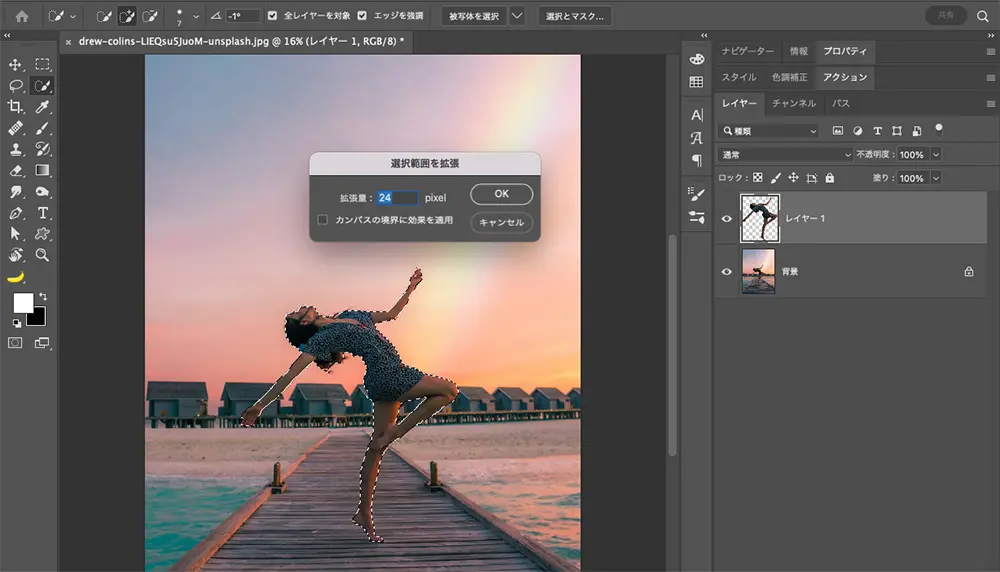Open the ナビゲーター panel tab
The width and height of the screenshot is (1000, 572).
[x=748, y=51]
